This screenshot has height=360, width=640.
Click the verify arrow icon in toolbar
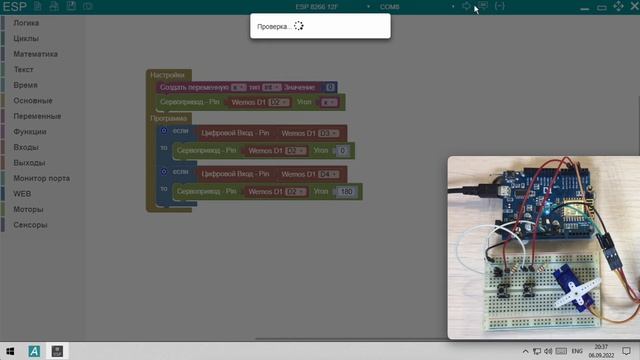(x=466, y=6)
